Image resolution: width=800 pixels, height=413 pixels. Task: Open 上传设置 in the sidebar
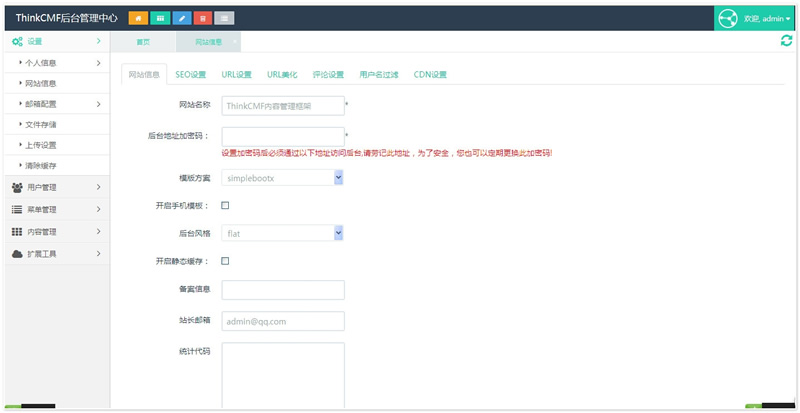coord(41,145)
